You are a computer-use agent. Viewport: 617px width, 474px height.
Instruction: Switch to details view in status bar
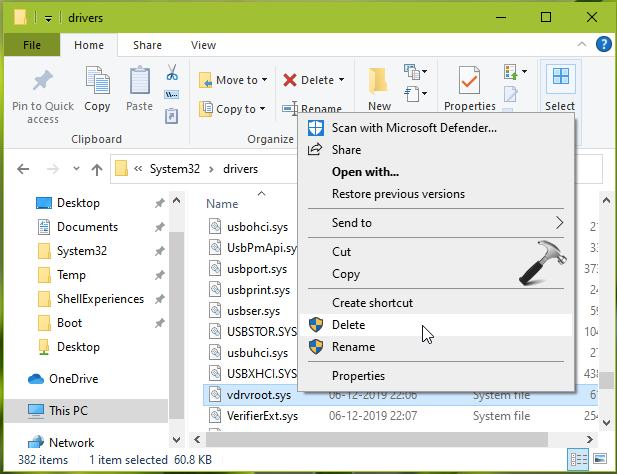tap(578, 459)
